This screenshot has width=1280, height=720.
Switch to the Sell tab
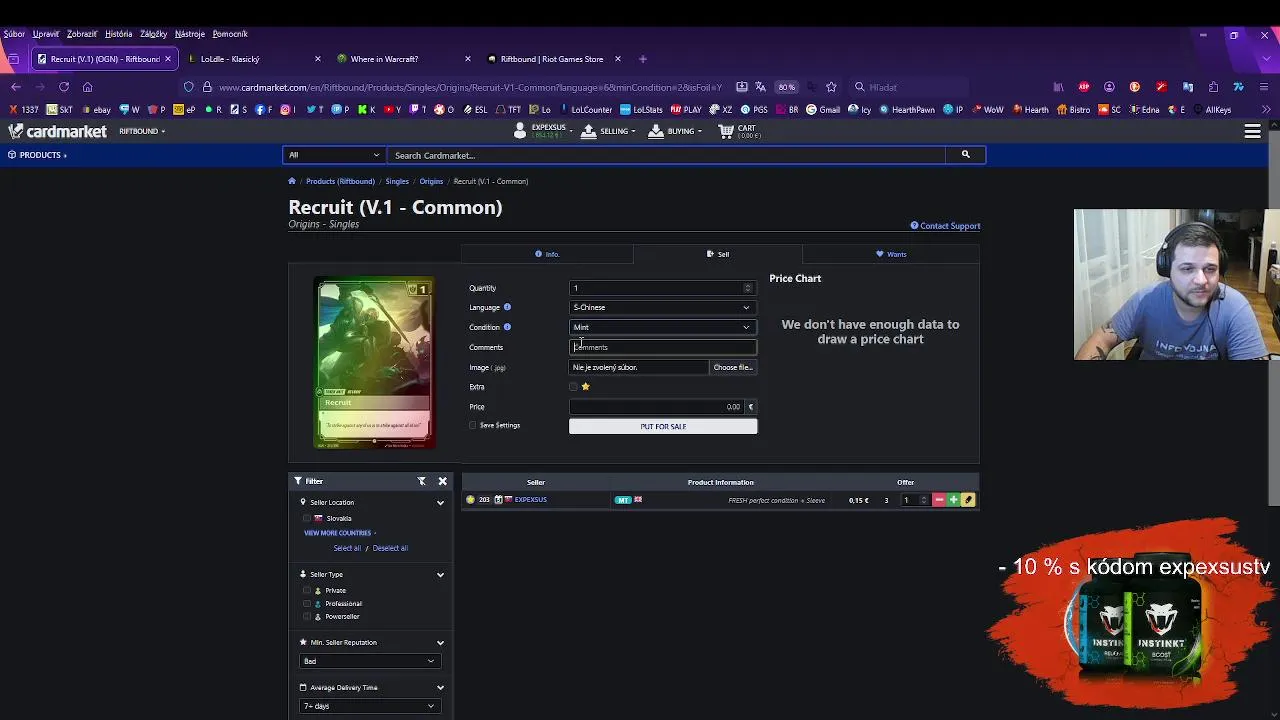click(x=718, y=254)
